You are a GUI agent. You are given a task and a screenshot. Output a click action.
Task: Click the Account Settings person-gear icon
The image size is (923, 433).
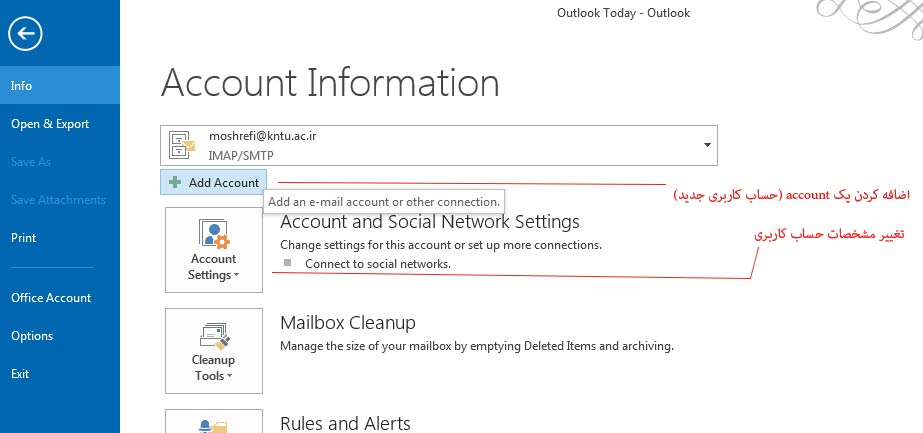point(214,235)
